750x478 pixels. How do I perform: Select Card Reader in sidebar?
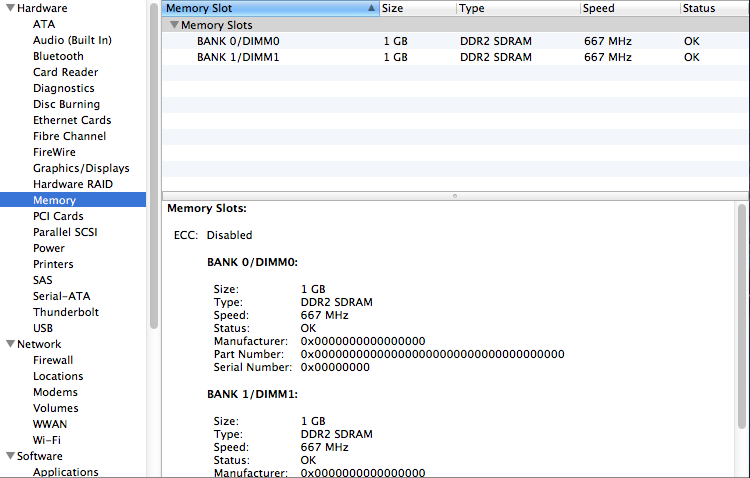pyautogui.click(x=66, y=72)
